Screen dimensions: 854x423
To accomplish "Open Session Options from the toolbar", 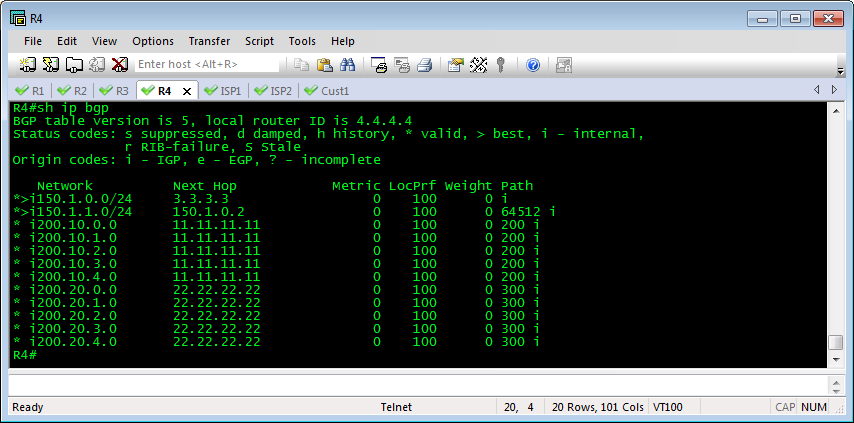I will tap(455, 65).
